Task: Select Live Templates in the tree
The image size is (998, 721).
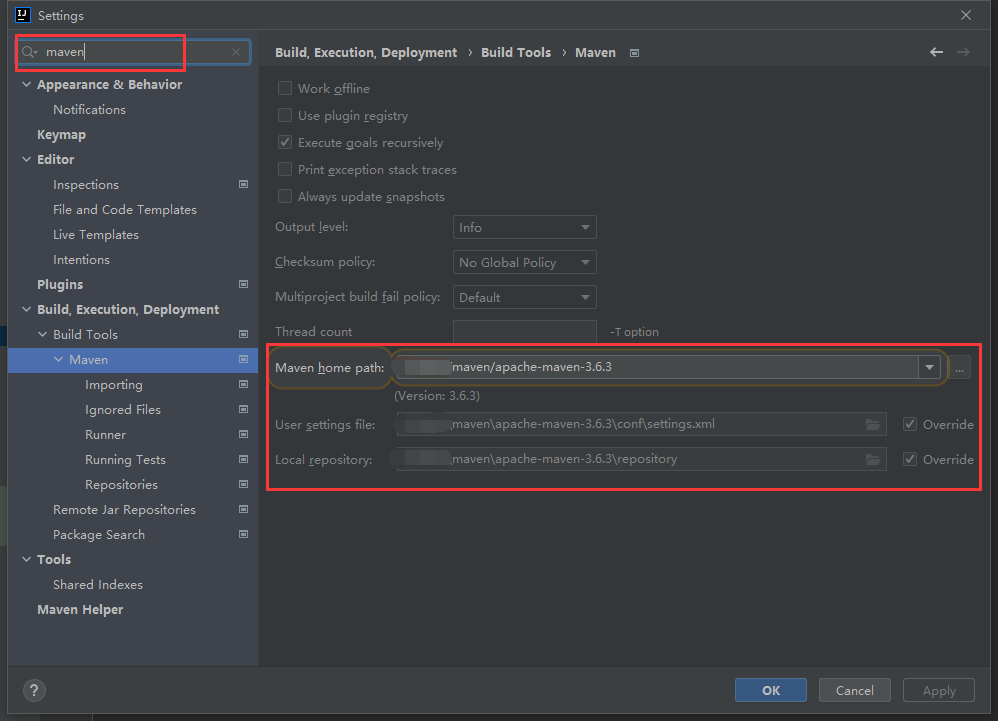Action: pyautogui.click(x=95, y=235)
